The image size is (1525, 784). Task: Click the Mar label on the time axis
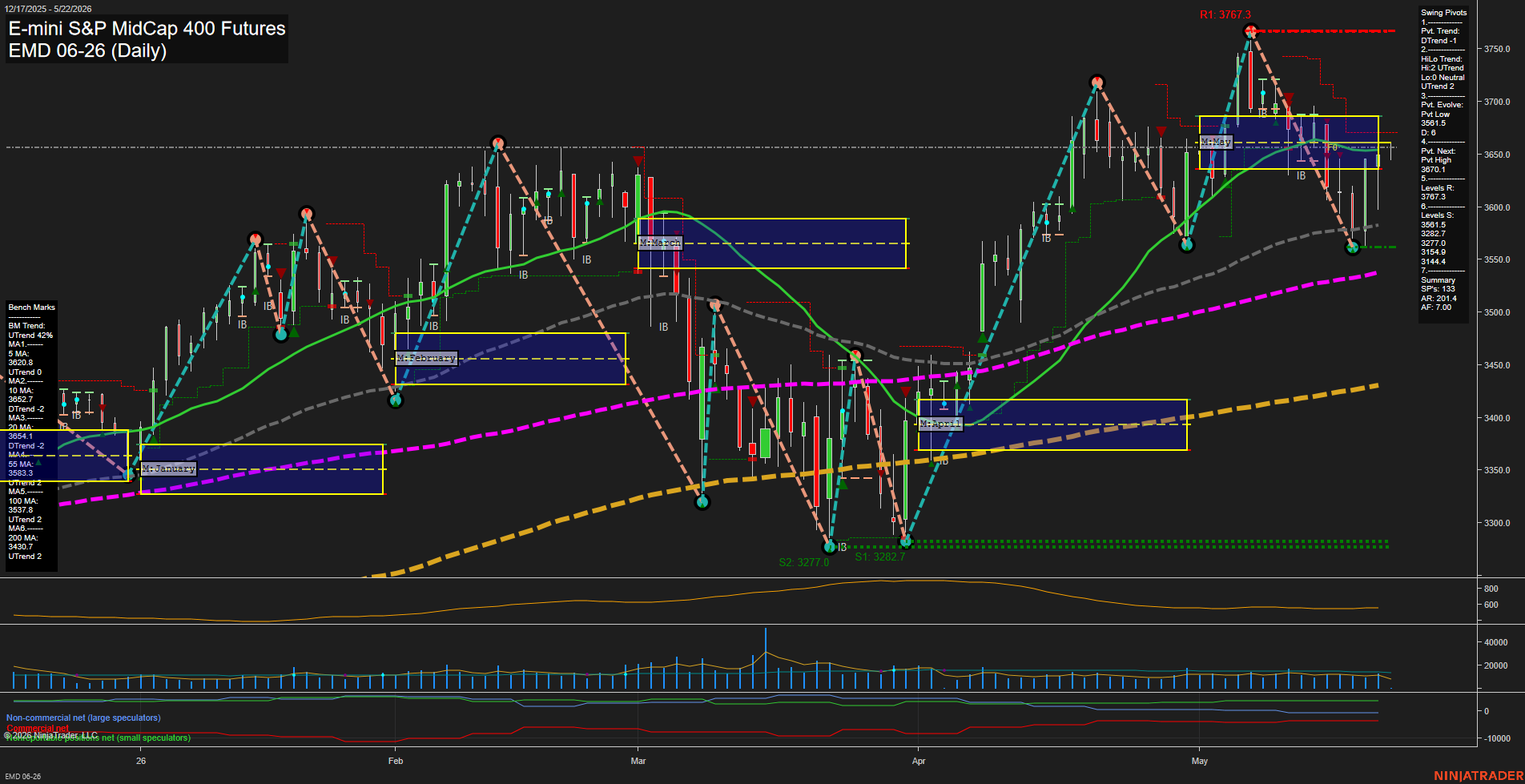(x=638, y=761)
